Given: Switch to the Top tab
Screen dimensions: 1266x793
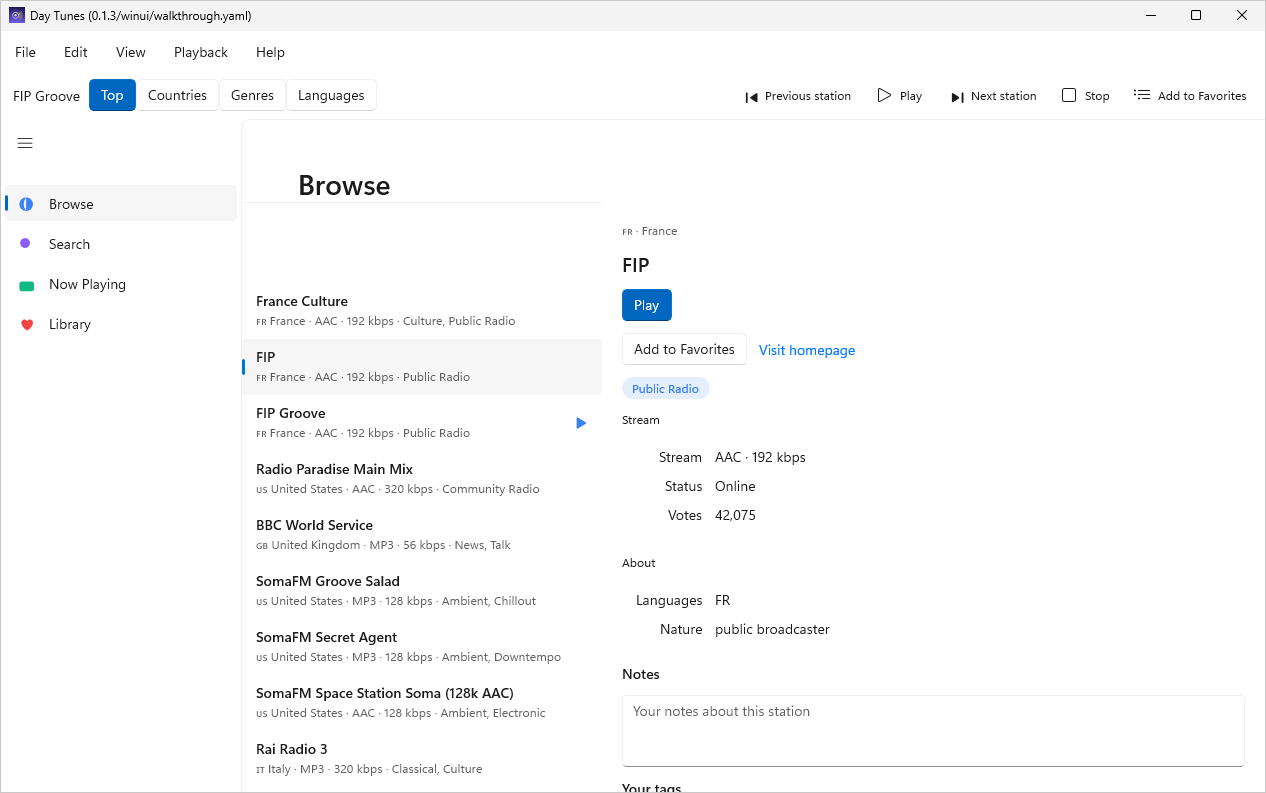Looking at the screenshot, I should pos(112,95).
